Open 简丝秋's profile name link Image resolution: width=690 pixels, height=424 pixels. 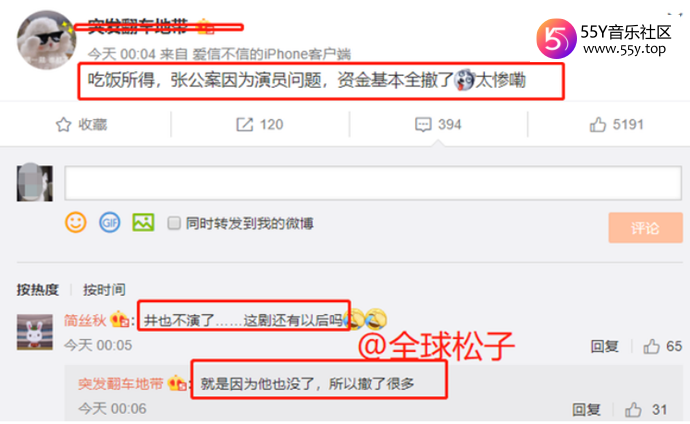pos(85,320)
